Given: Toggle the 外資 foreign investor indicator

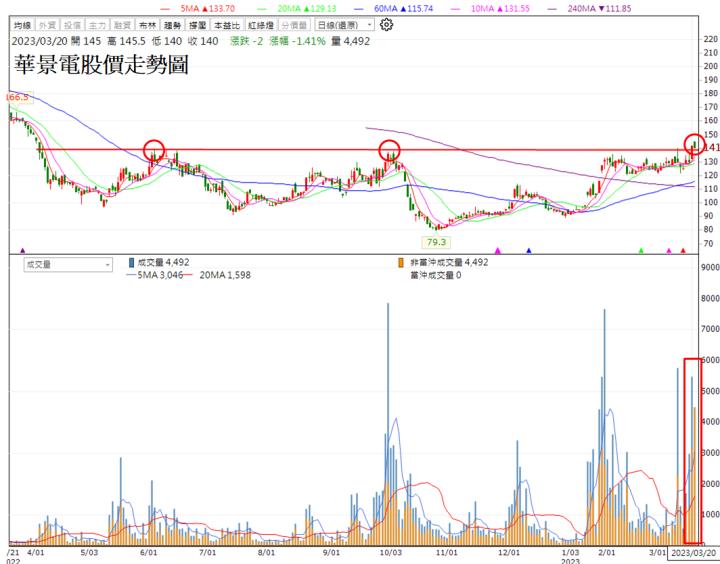Looking at the screenshot, I should 47,25.
